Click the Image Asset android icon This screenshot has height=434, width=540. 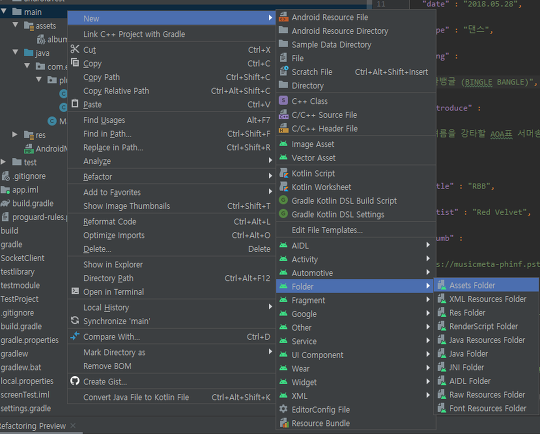click(x=283, y=144)
